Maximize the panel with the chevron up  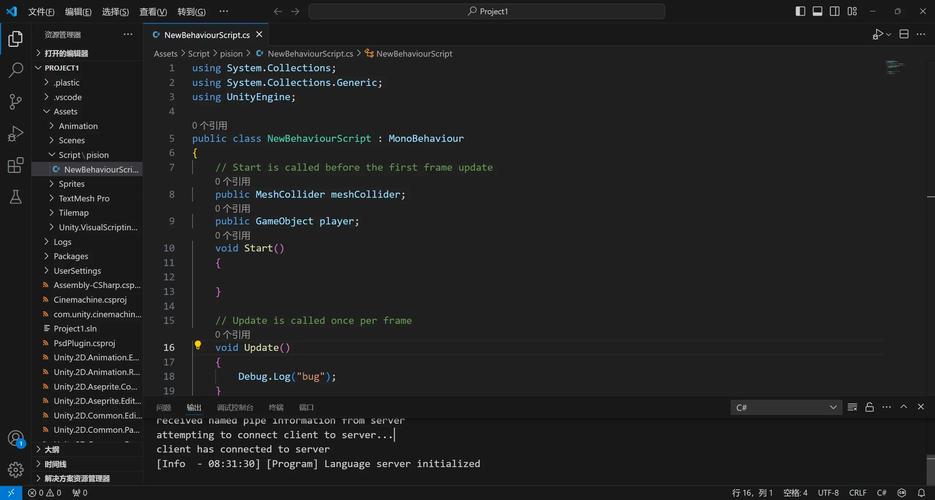click(904, 406)
